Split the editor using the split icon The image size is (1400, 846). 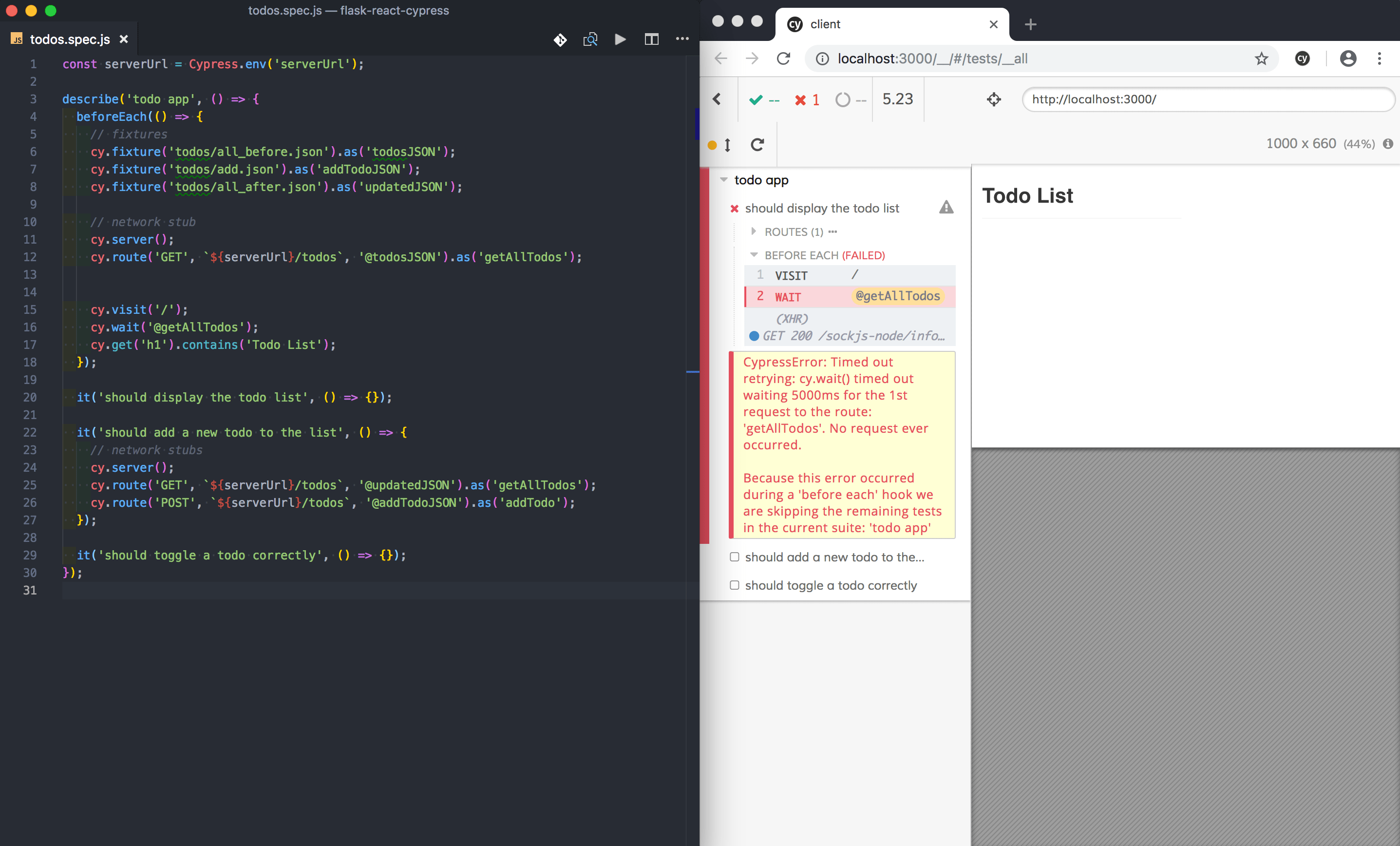pyautogui.click(x=651, y=39)
